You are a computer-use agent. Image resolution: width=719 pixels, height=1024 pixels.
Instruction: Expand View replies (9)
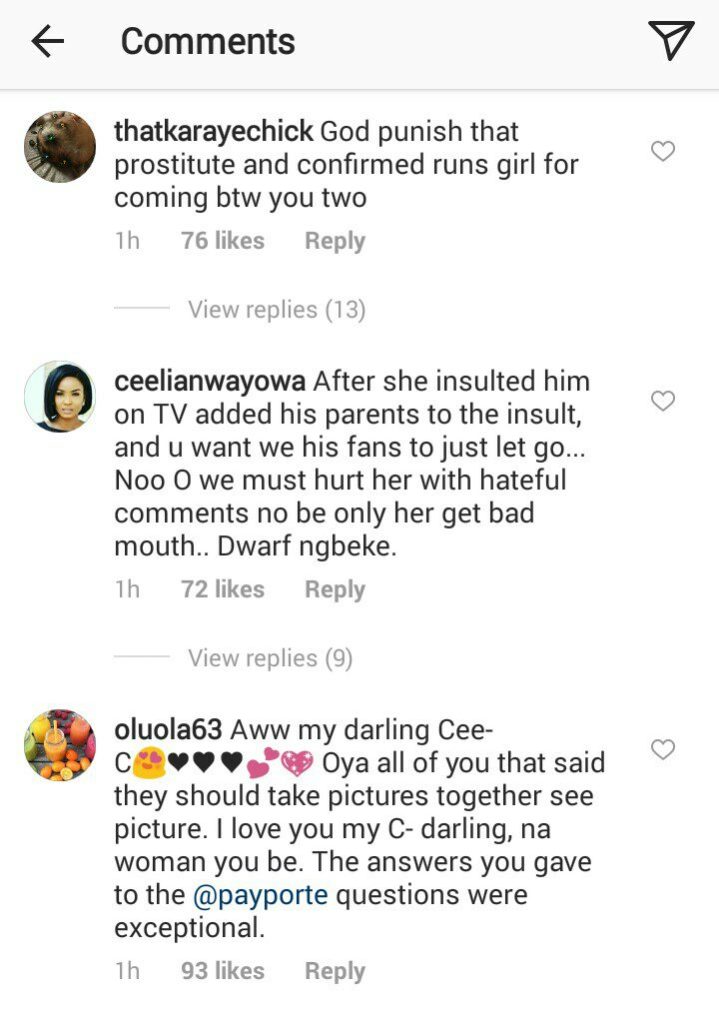click(270, 658)
